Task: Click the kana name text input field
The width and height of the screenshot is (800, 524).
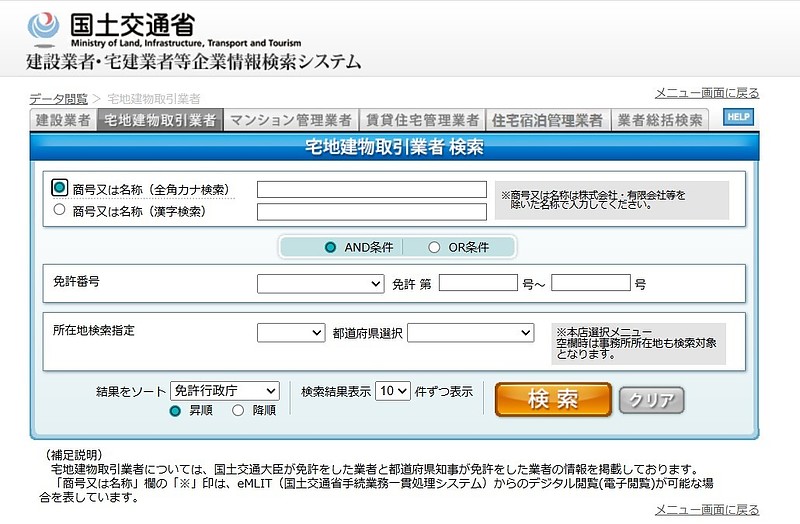Action: (x=371, y=189)
